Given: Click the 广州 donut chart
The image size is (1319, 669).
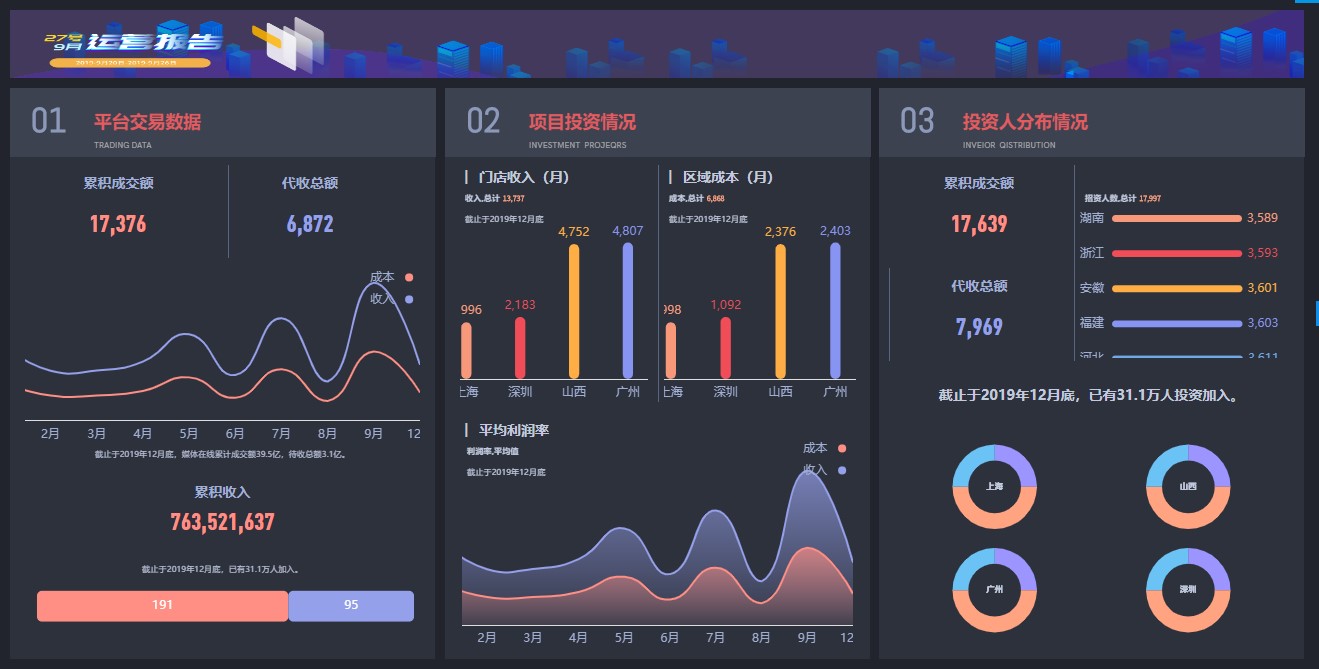Looking at the screenshot, I should [994, 590].
